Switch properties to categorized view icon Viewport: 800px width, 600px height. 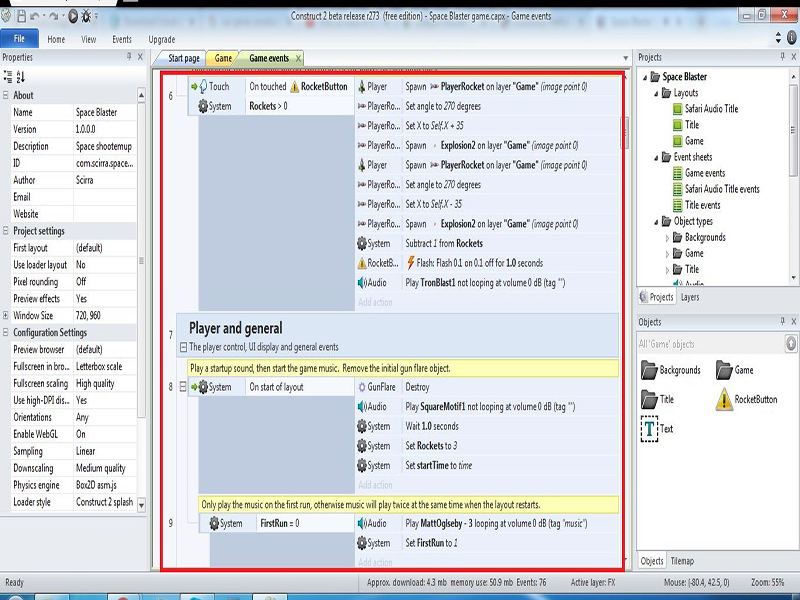coord(8,77)
